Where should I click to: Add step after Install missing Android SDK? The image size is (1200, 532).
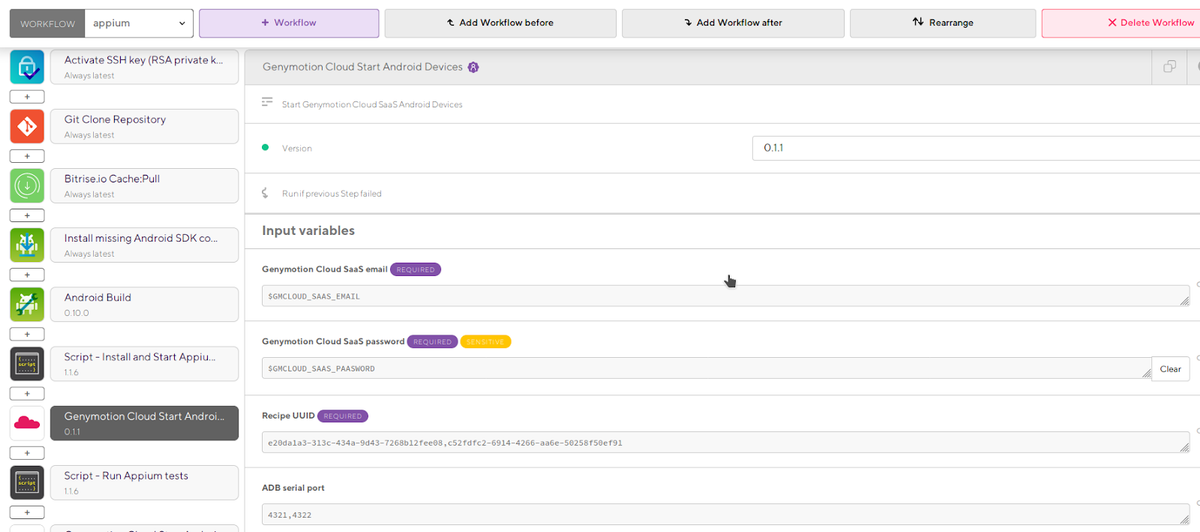(27, 275)
